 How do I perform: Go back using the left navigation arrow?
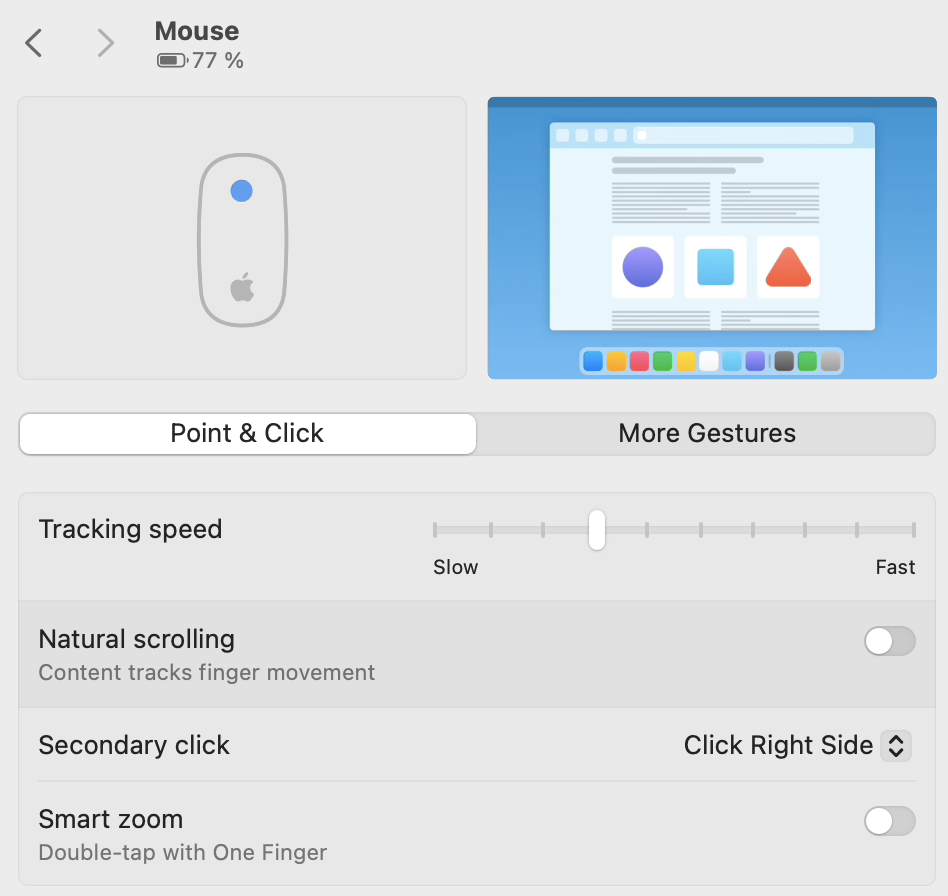click(x=33, y=42)
